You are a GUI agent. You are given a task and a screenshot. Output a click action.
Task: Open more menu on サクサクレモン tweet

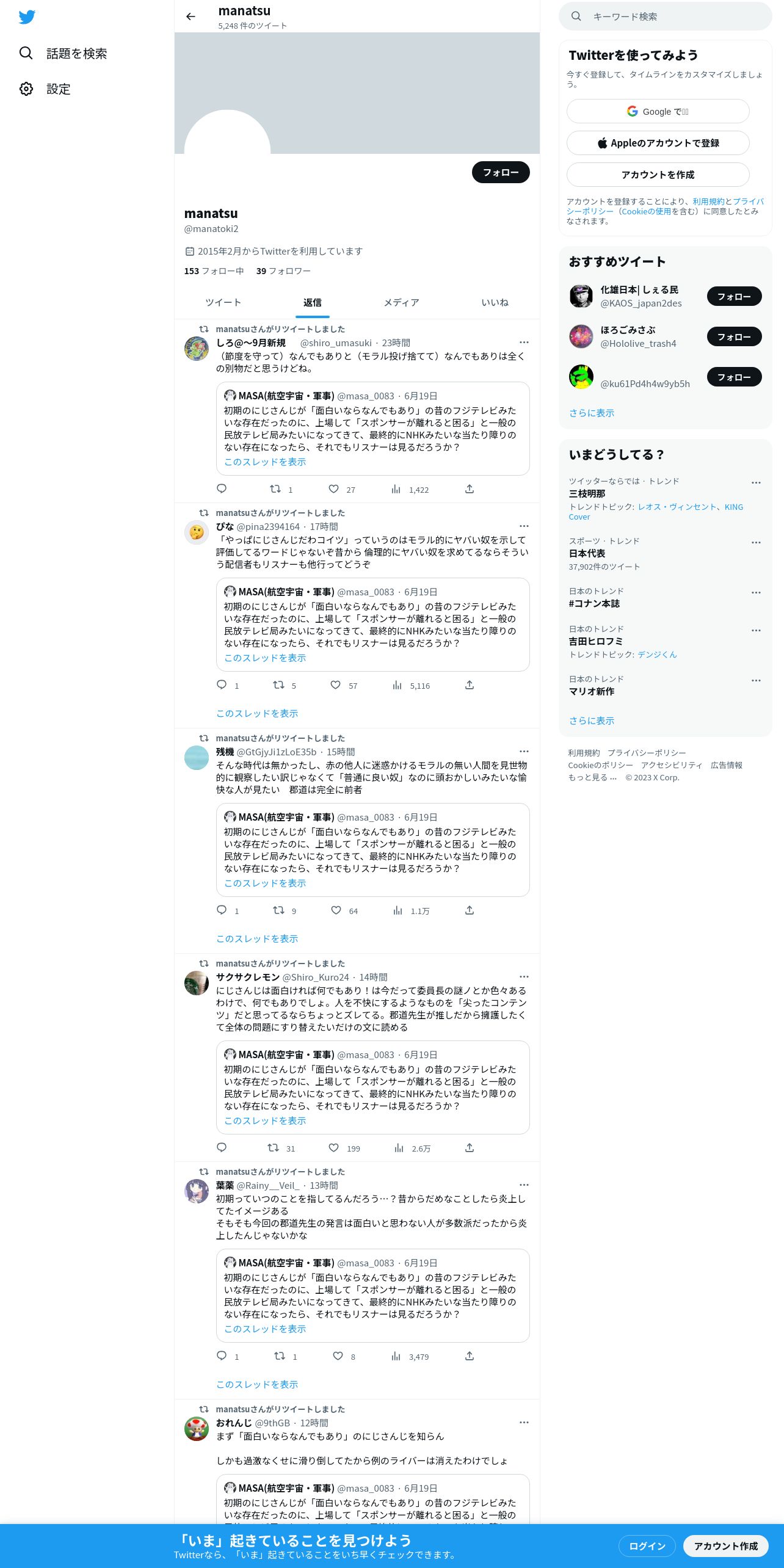point(524,977)
